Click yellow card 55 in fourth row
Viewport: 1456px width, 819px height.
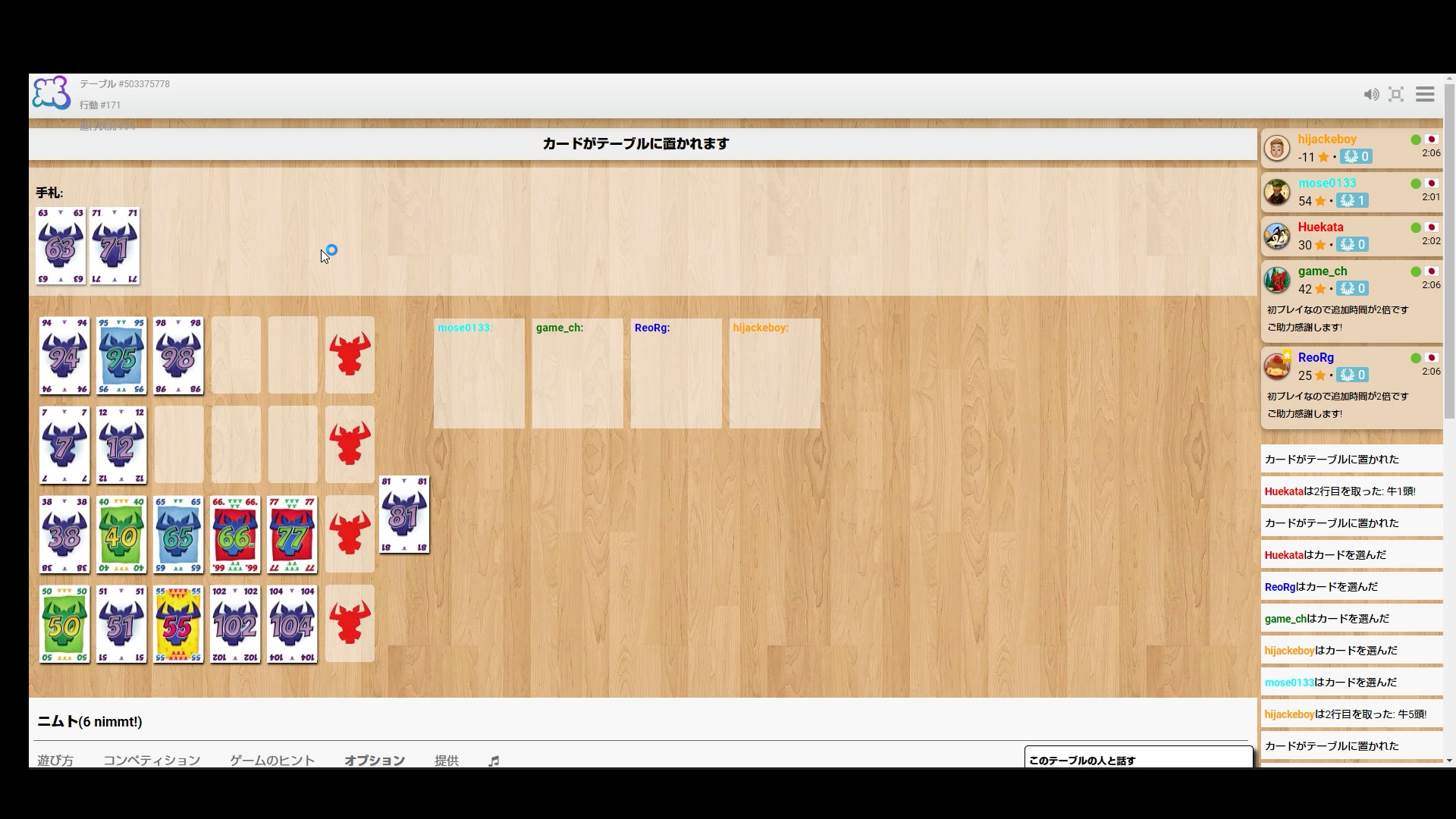pos(178,624)
